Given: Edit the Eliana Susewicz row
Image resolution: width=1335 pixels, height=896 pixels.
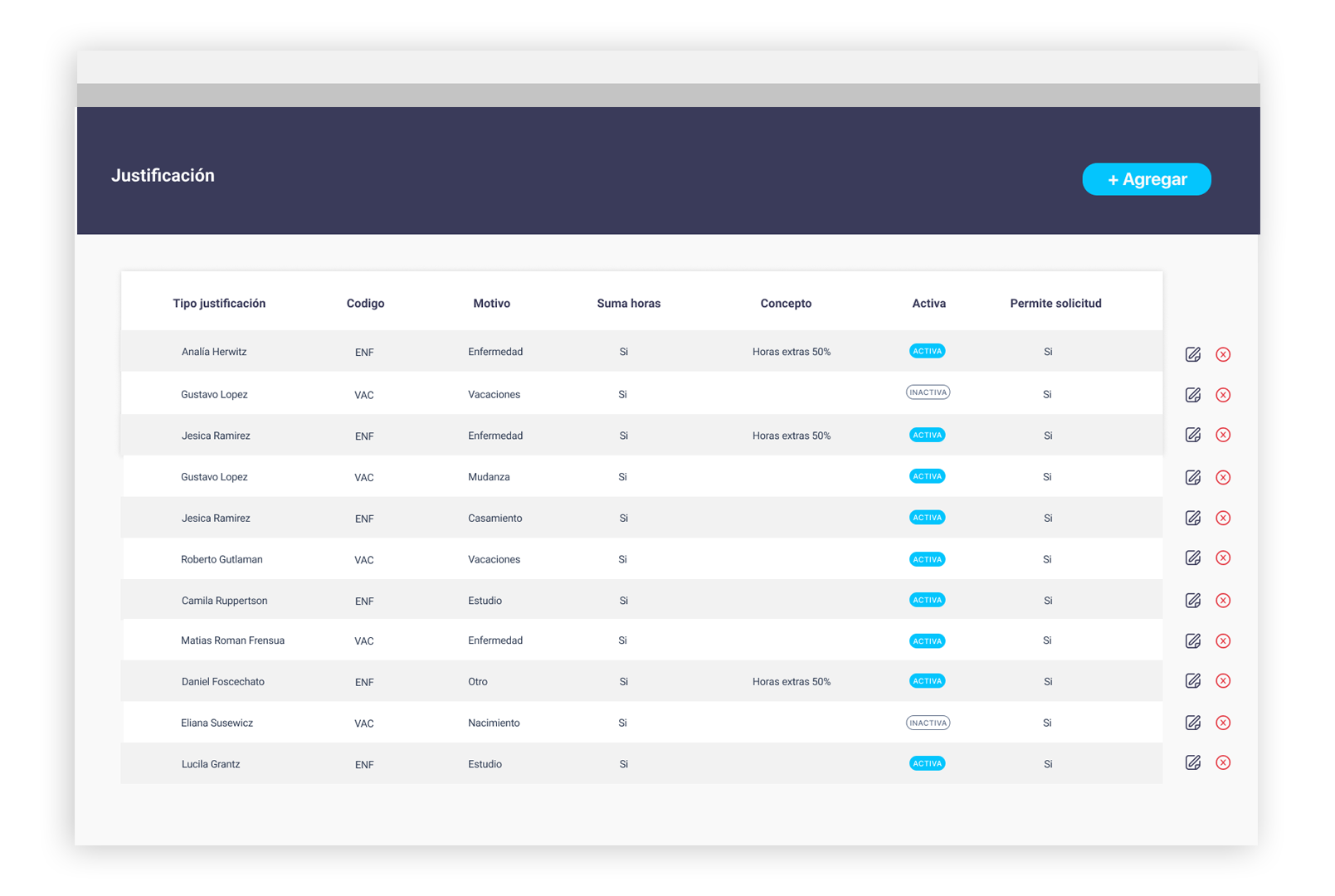Looking at the screenshot, I should 1192,723.
